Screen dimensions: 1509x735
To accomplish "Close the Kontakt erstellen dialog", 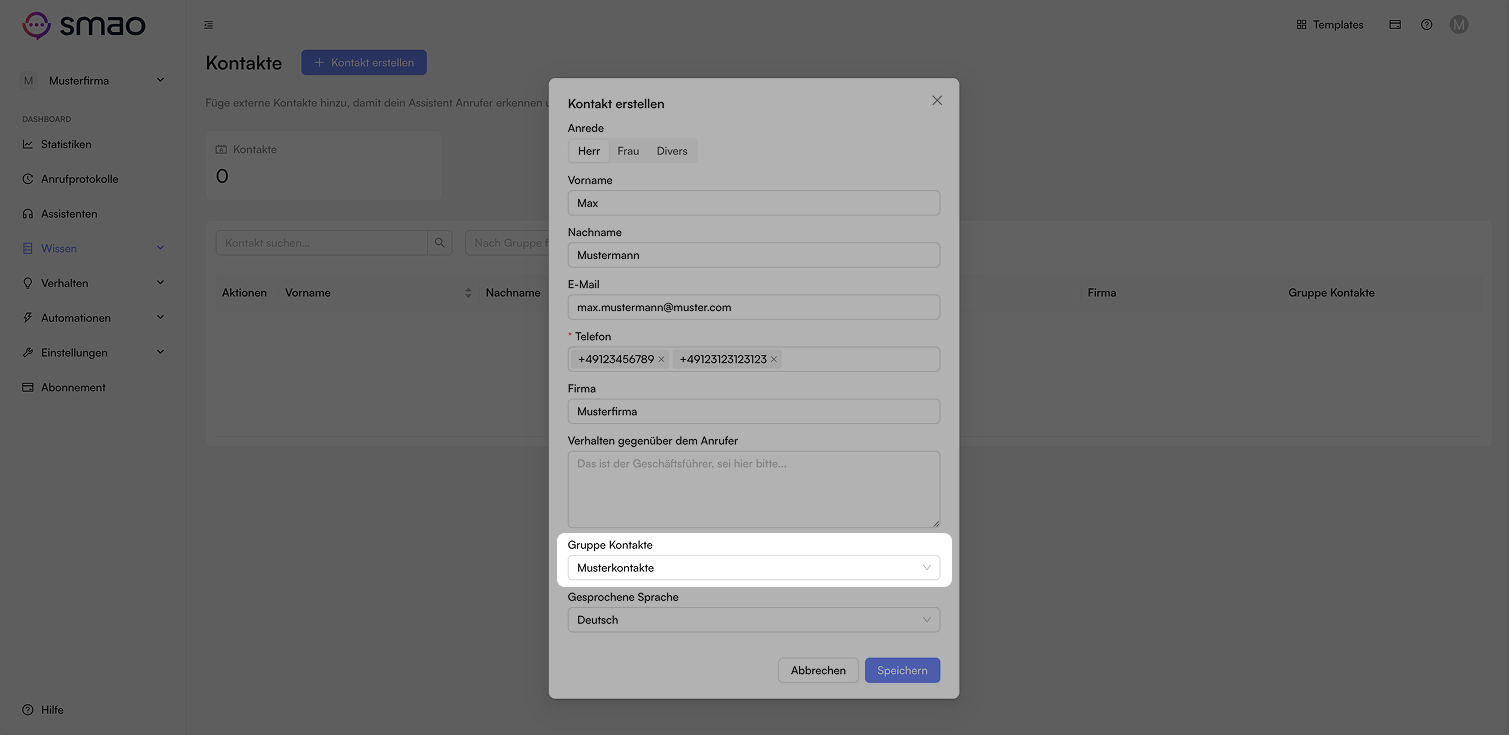I will [x=937, y=100].
